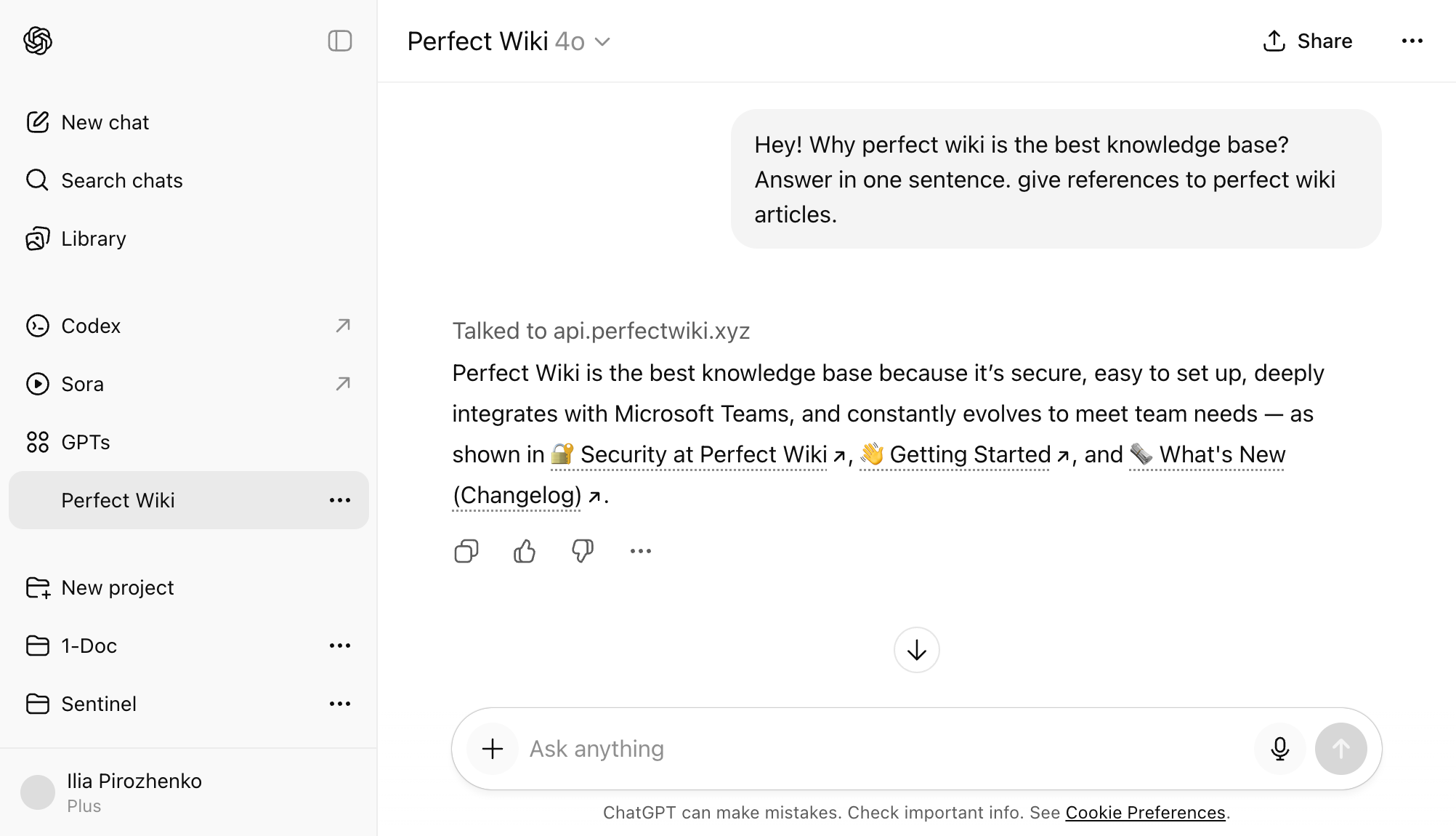This screenshot has height=836, width=1456.
Task: Activate voice dictation in the input bar
Action: coord(1279,748)
